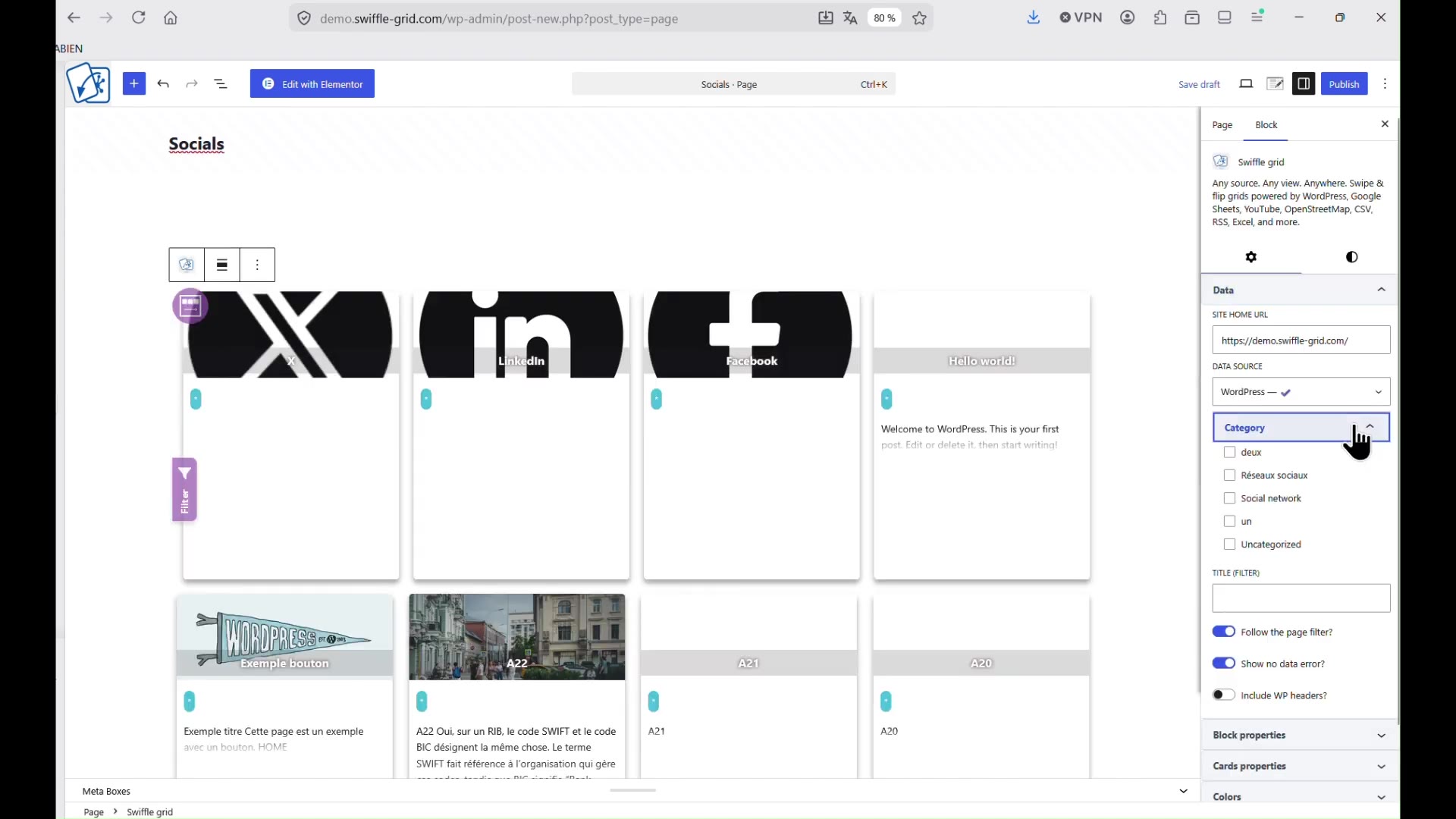Select the block settings gear tab
The height and width of the screenshot is (819, 1456).
click(x=1251, y=257)
